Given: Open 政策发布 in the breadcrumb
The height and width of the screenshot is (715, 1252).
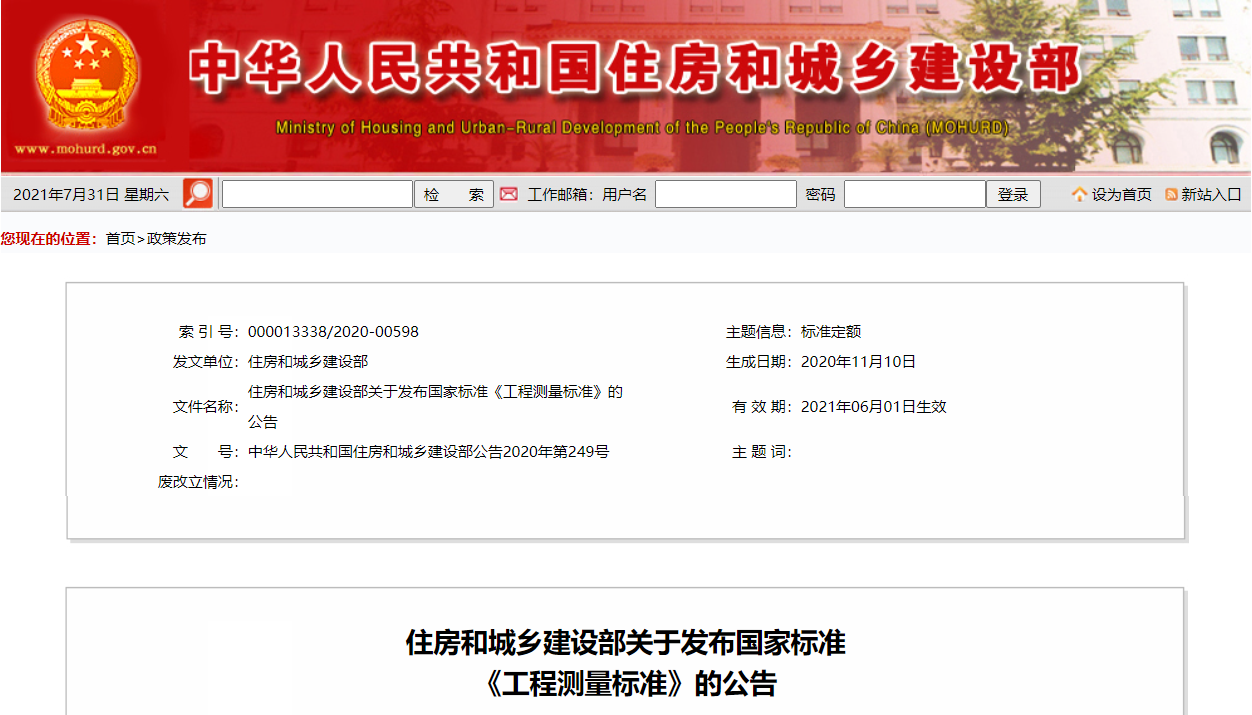Looking at the screenshot, I should pos(176,239).
